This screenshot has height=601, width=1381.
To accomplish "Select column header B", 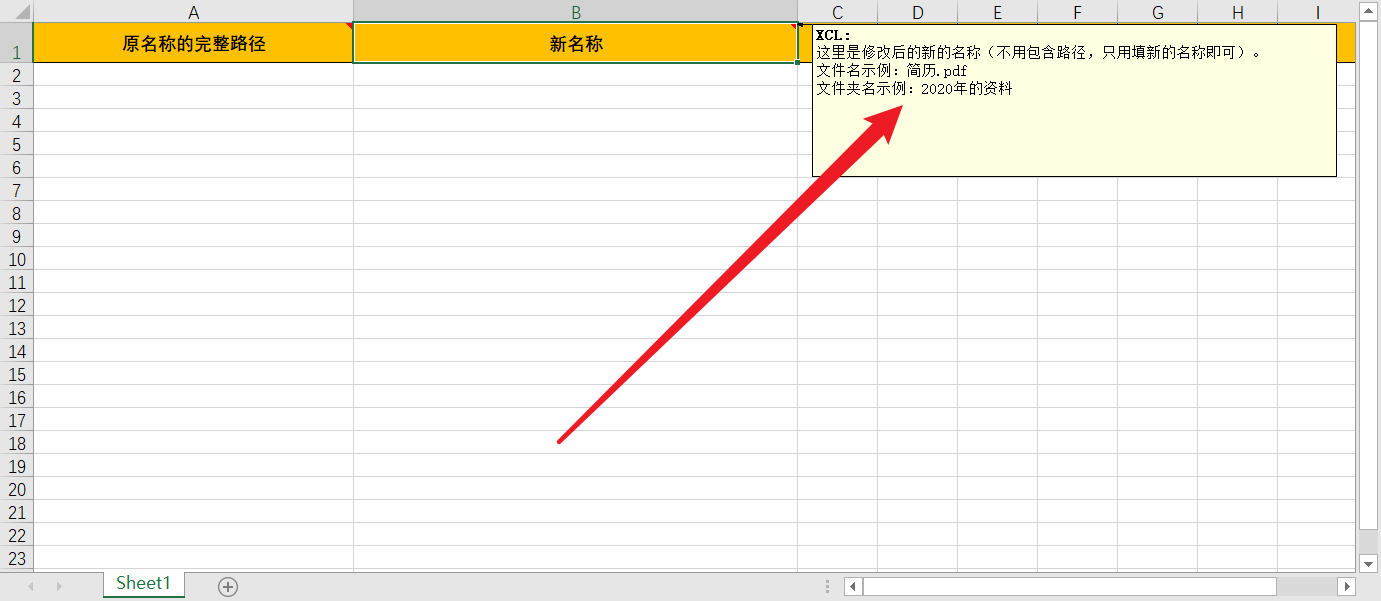I will [x=575, y=12].
